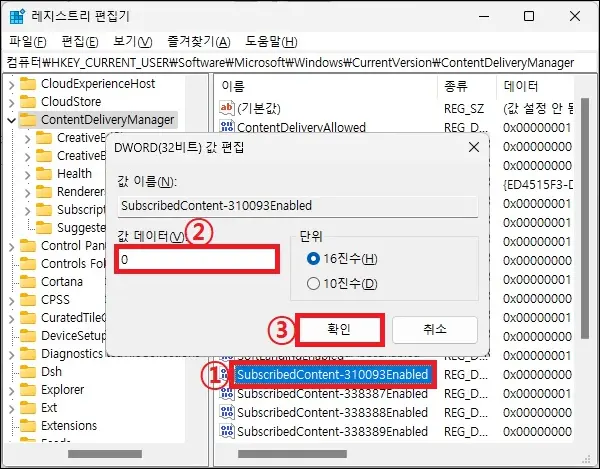The image size is (600, 469).
Task: Click the Cortana folder icon
Action: click(28, 282)
